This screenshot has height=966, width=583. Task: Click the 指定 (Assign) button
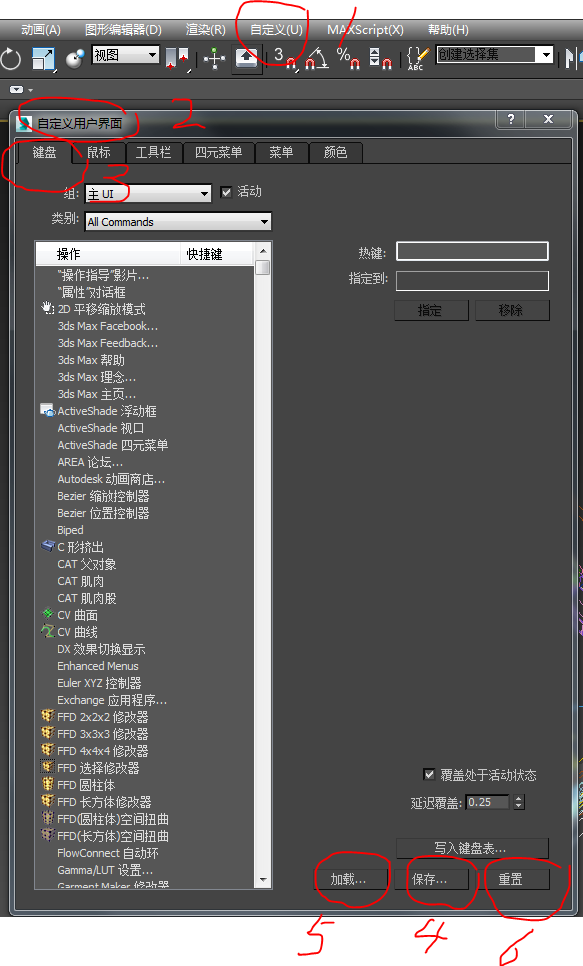(431, 310)
